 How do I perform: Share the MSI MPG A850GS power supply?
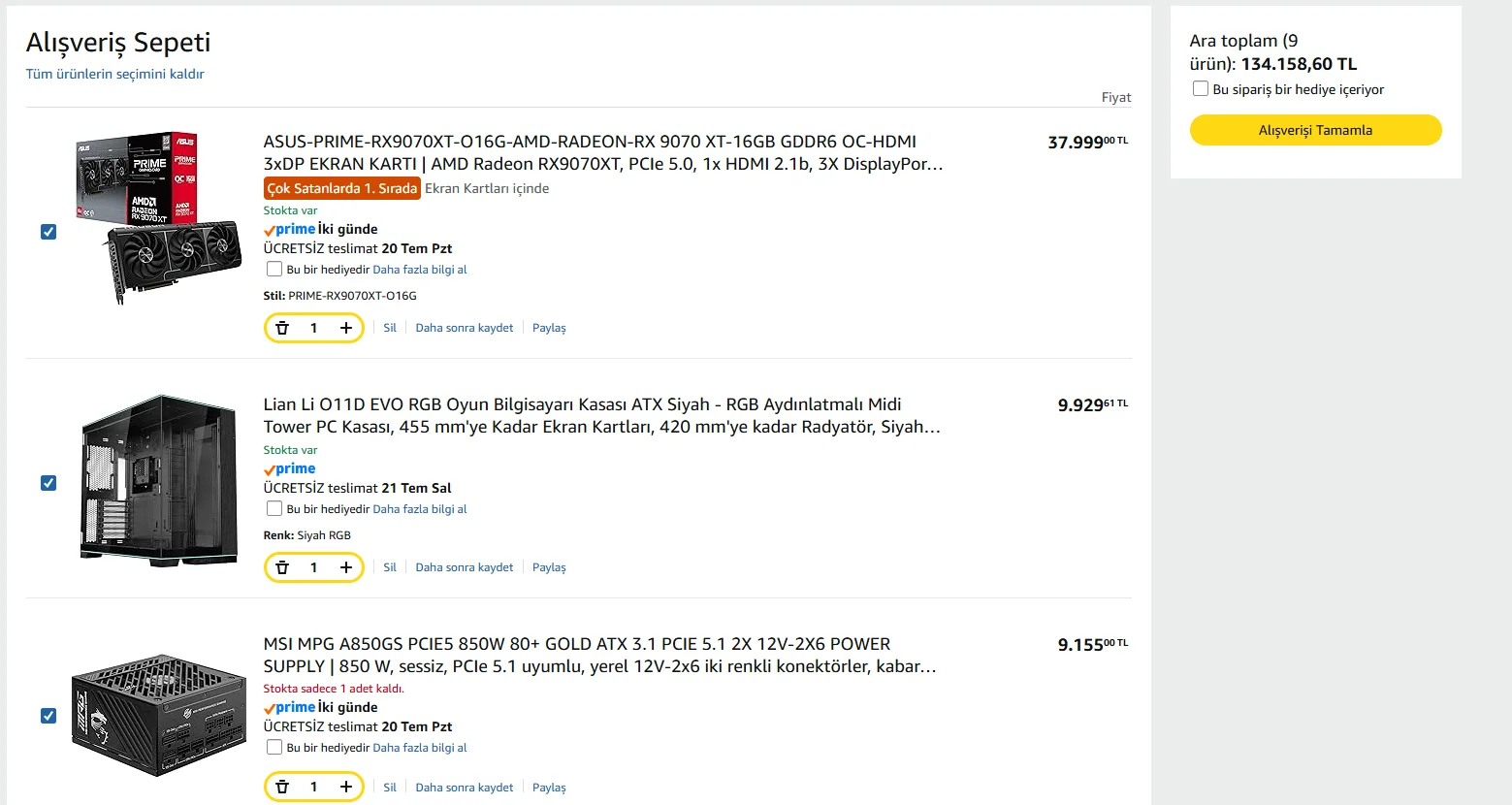point(549,788)
